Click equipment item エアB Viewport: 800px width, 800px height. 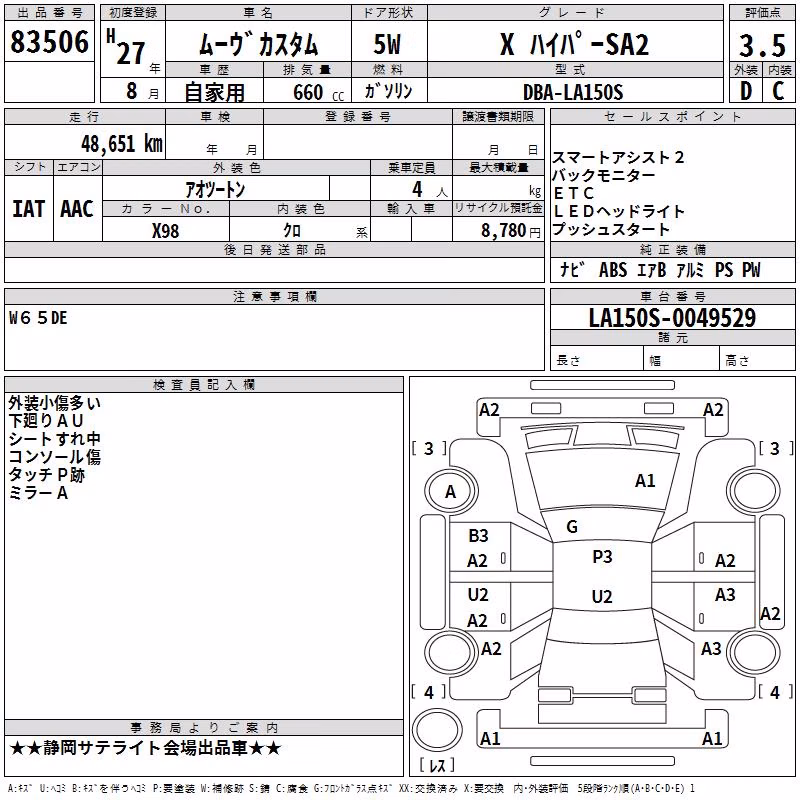click(x=652, y=270)
